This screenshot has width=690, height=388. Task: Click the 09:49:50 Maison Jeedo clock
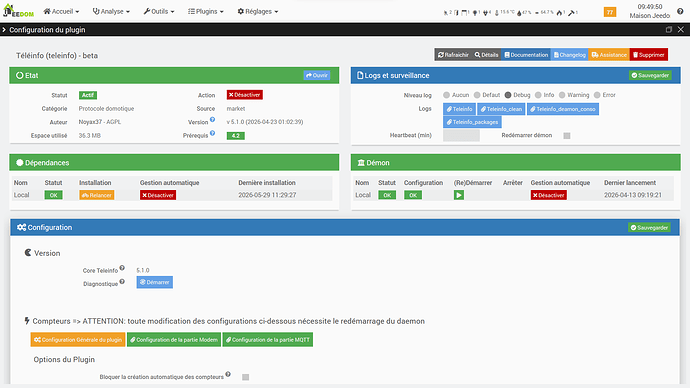(x=650, y=11)
